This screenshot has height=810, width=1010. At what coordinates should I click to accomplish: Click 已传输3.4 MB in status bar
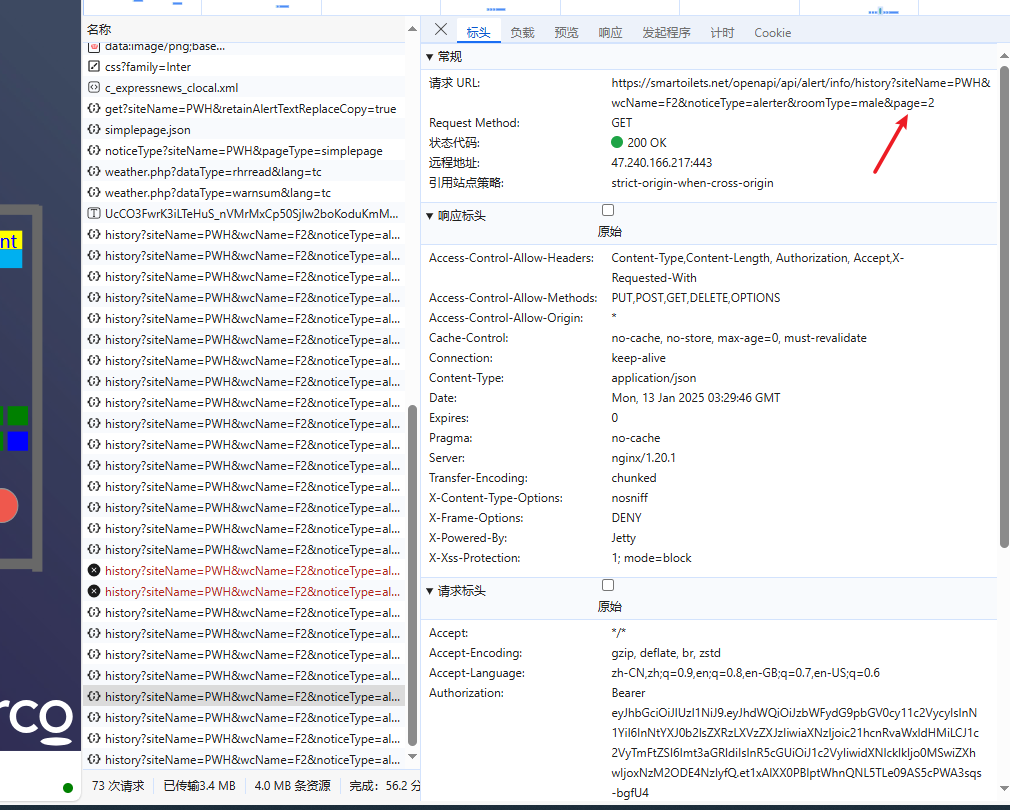(200, 786)
